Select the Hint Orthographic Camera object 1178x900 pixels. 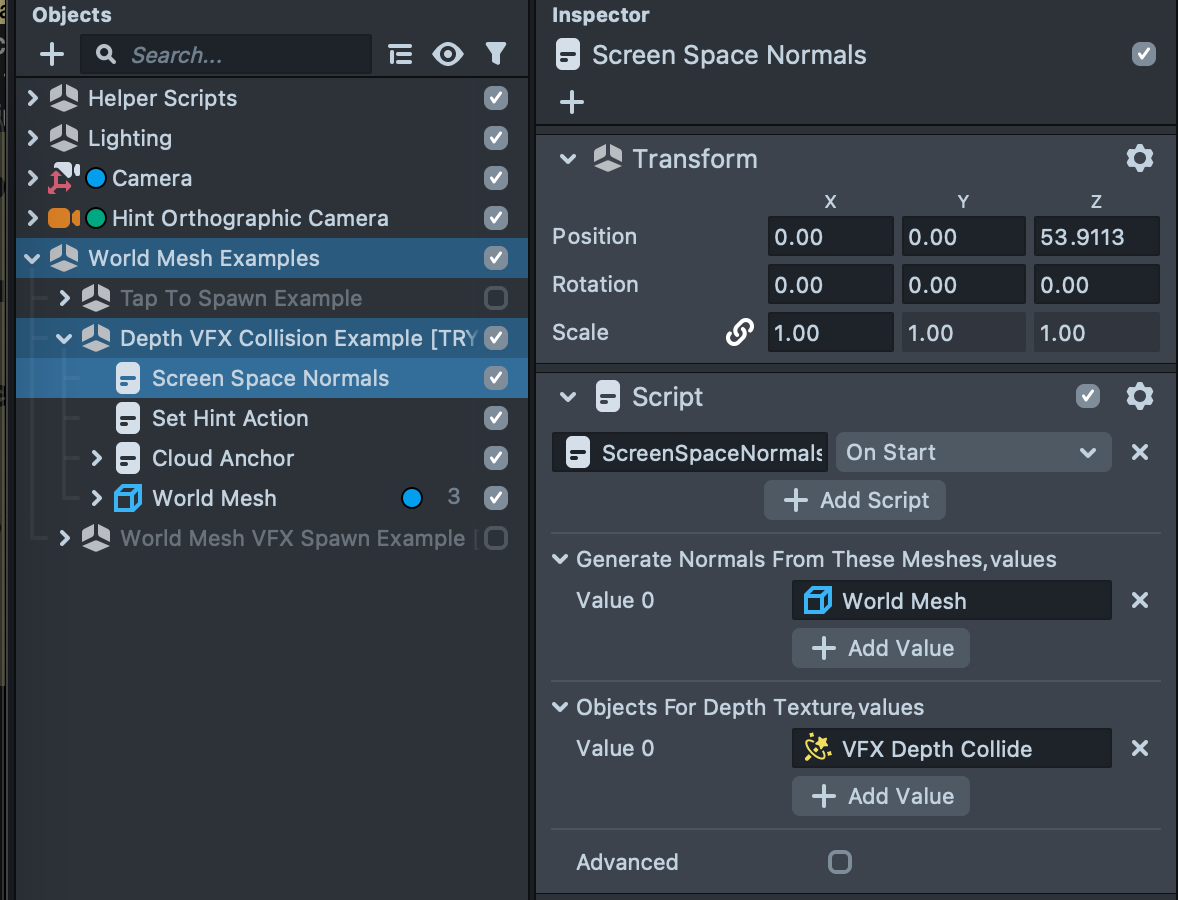(250, 218)
